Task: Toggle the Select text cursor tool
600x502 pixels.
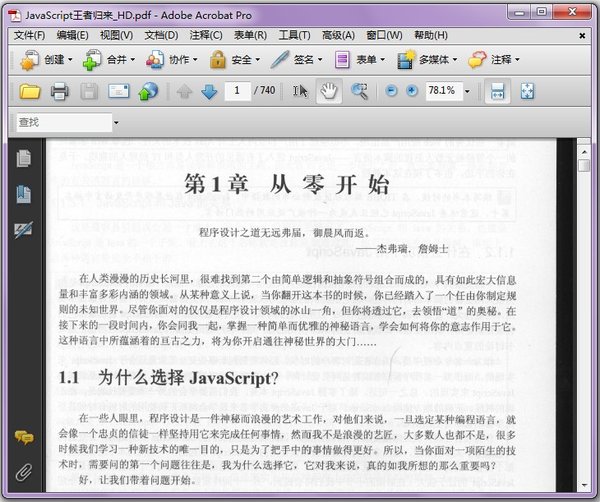Action: pyautogui.click(x=300, y=91)
